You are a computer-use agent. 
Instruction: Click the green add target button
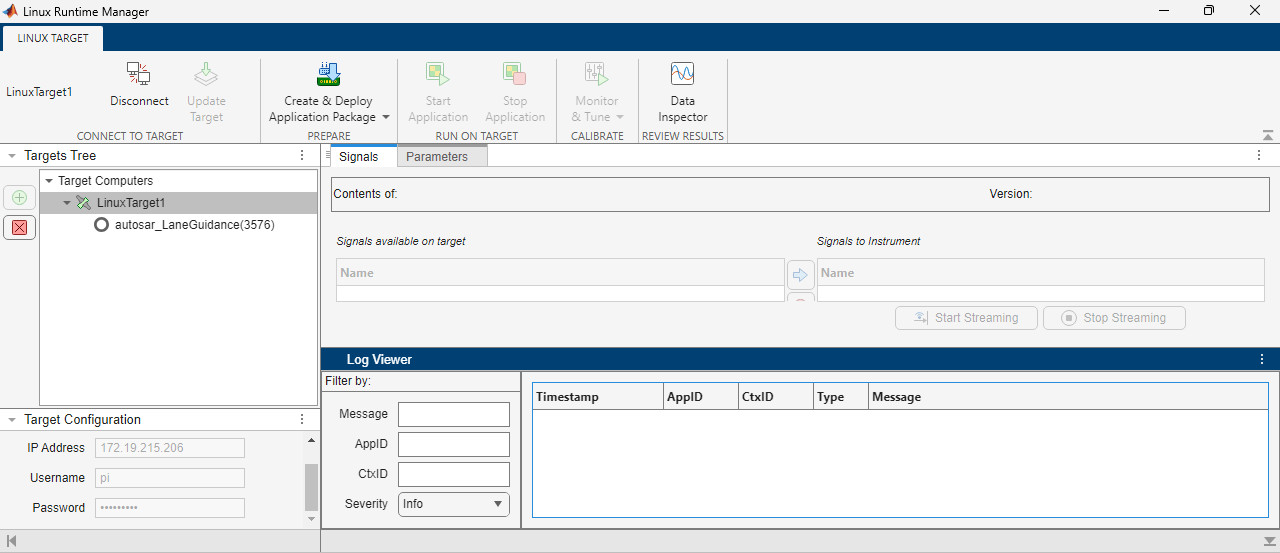click(x=19, y=197)
